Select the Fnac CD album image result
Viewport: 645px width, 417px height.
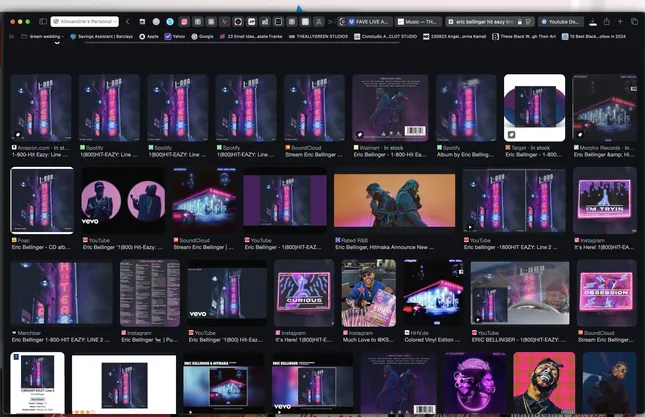pyautogui.click(x=42, y=200)
